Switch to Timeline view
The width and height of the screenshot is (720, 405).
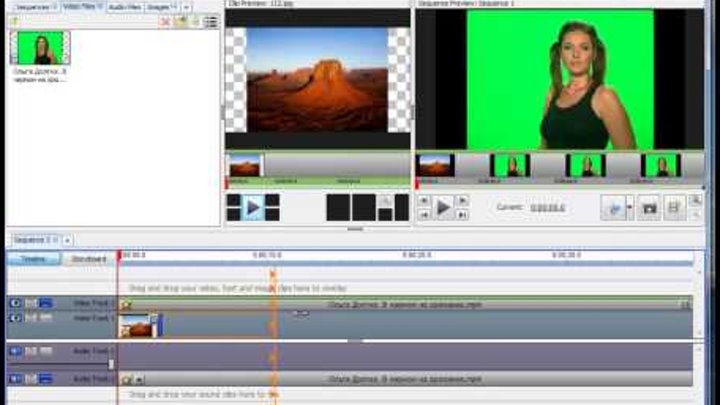34,259
